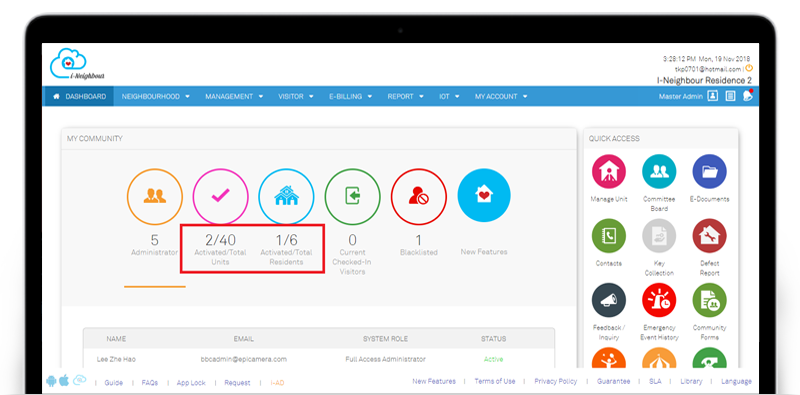Open the Contacts quick access icon
Image resolution: width=800 pixels, height=395 pixels.
pyautogui.click(x=609, y=236)
